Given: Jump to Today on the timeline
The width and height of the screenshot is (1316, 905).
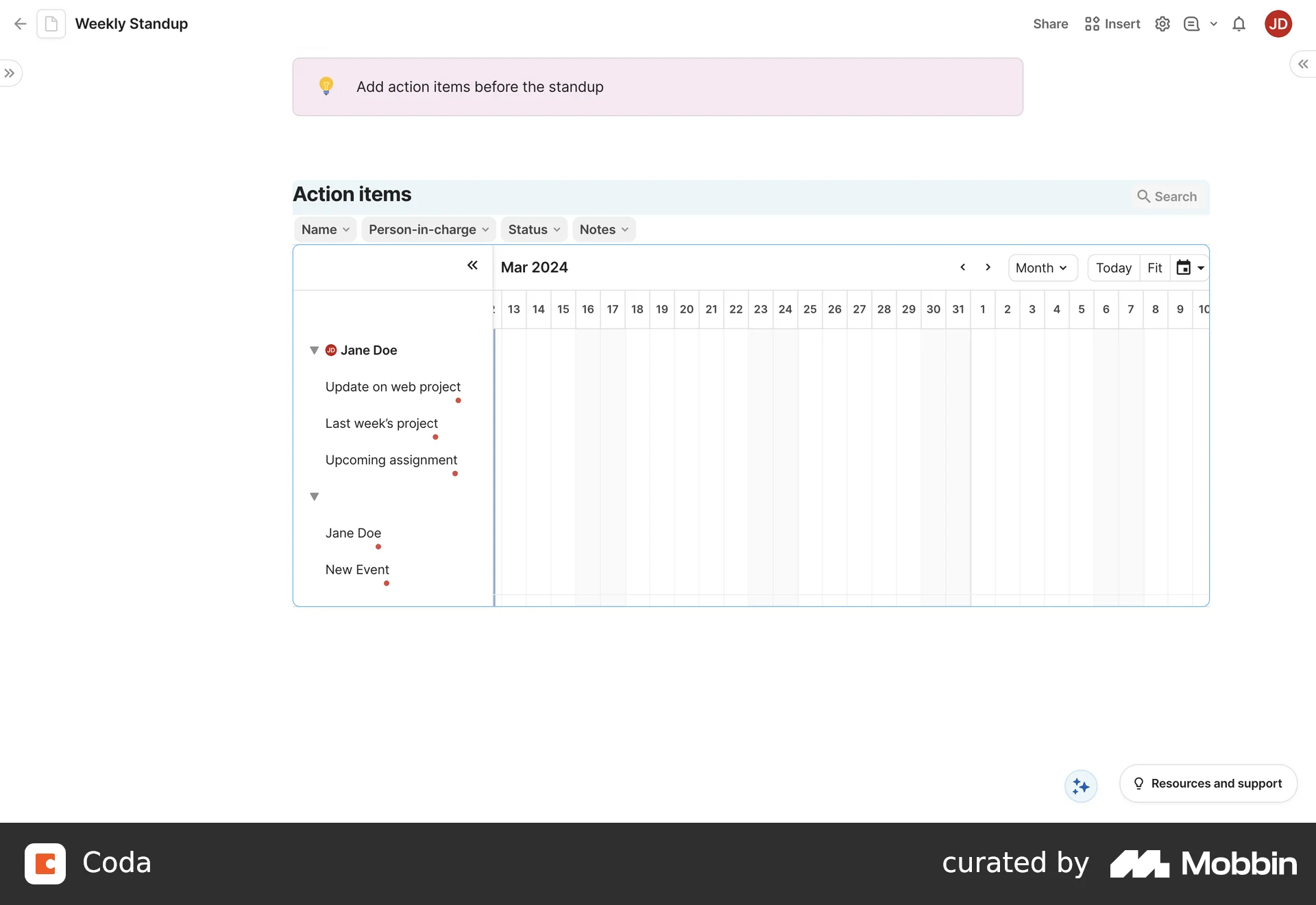Looking at the screenshot, I should (1113, 268).
